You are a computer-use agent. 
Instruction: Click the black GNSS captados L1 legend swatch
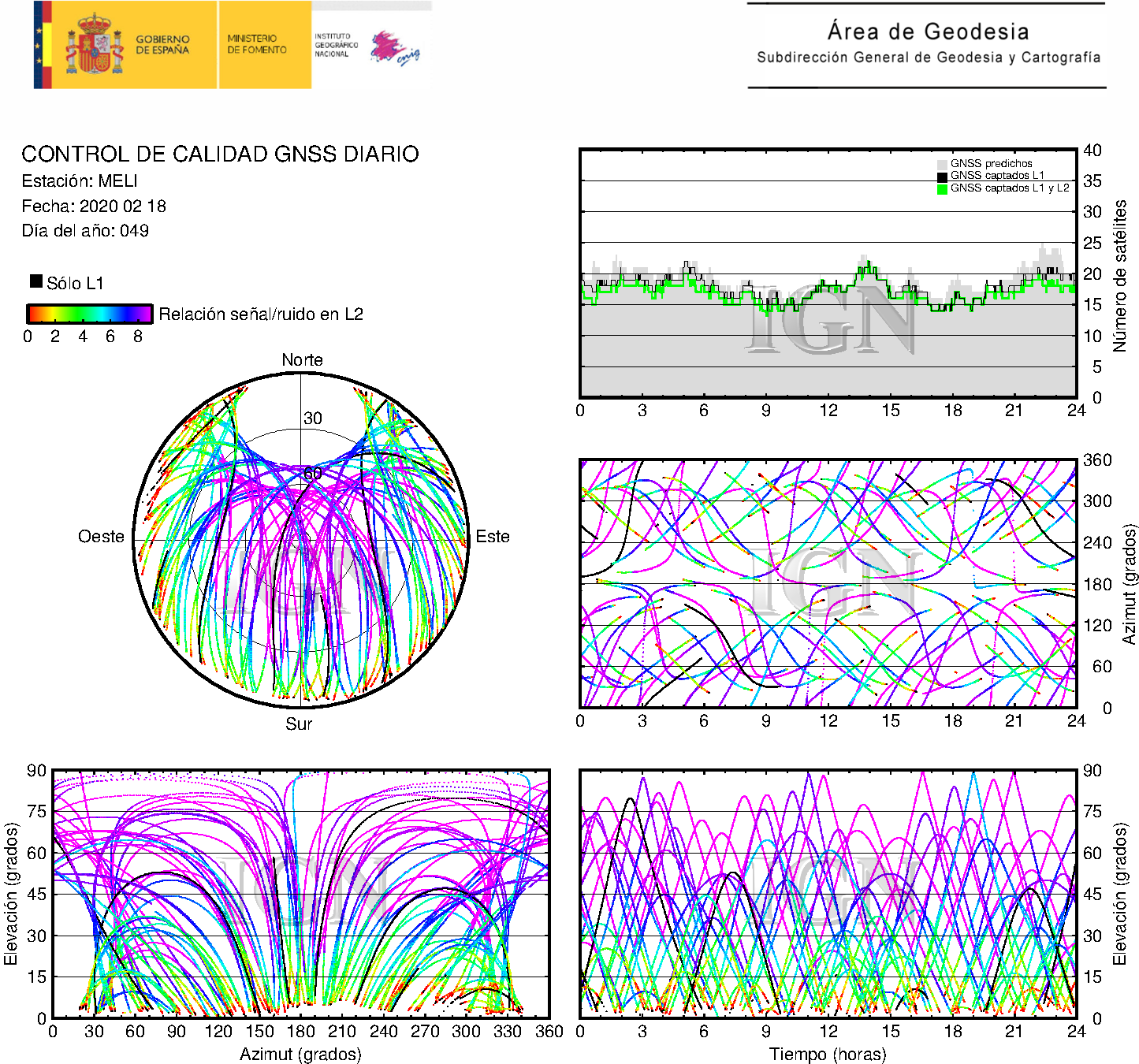coord(942,177)
